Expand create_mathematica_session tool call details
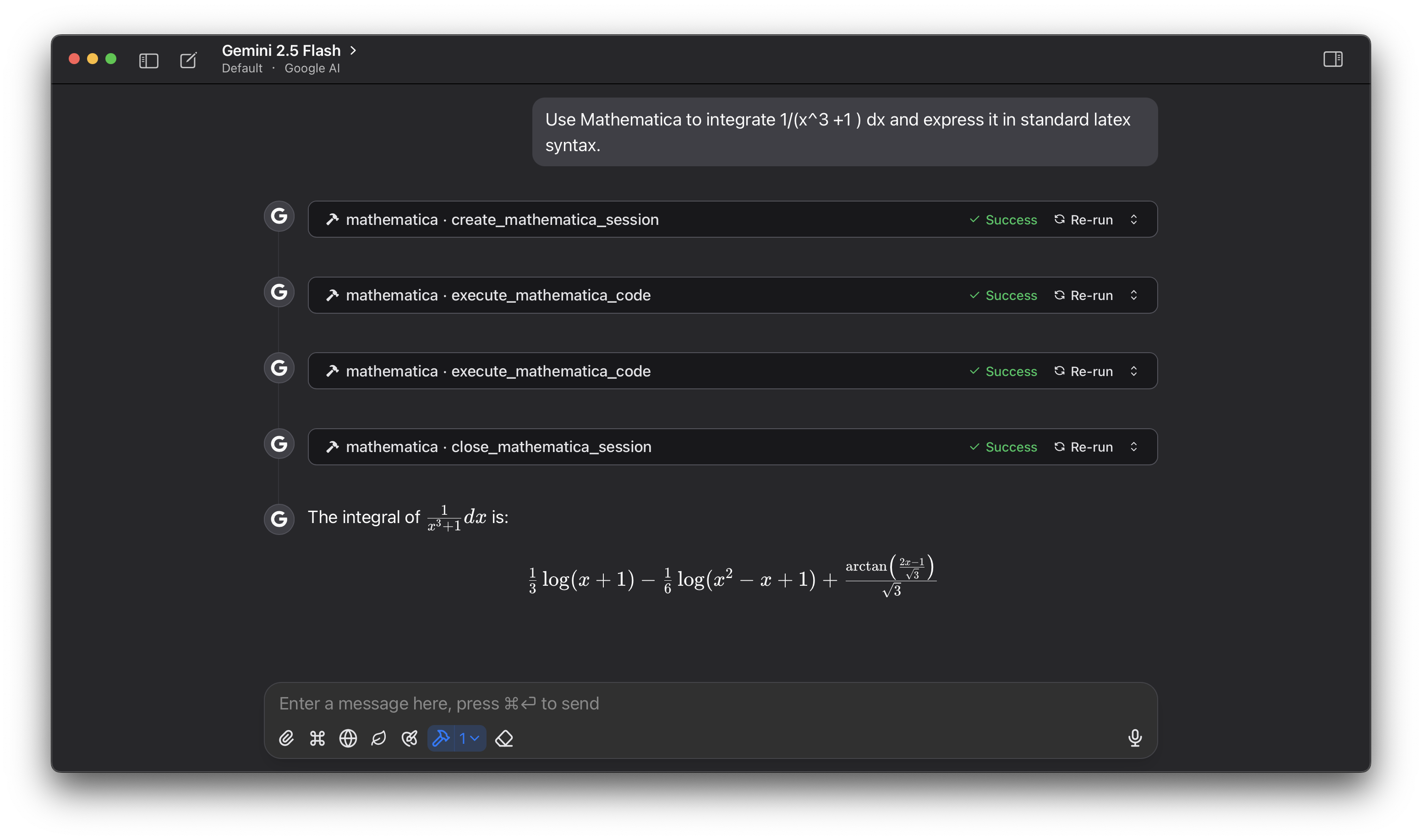 tap(1133, 220)
